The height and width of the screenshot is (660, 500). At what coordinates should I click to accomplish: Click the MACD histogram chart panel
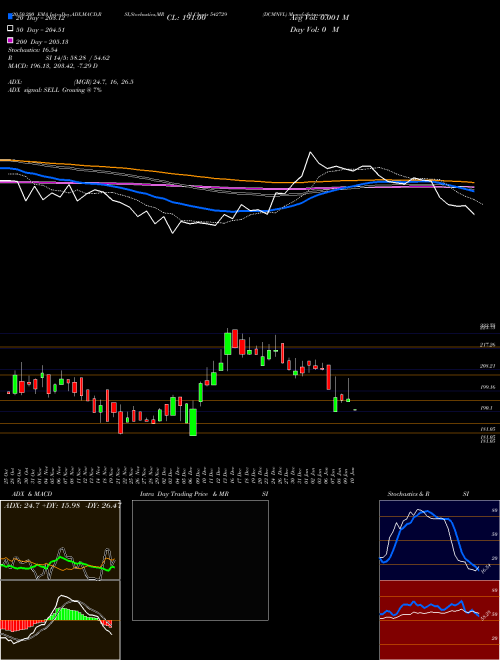pos(60,620)
